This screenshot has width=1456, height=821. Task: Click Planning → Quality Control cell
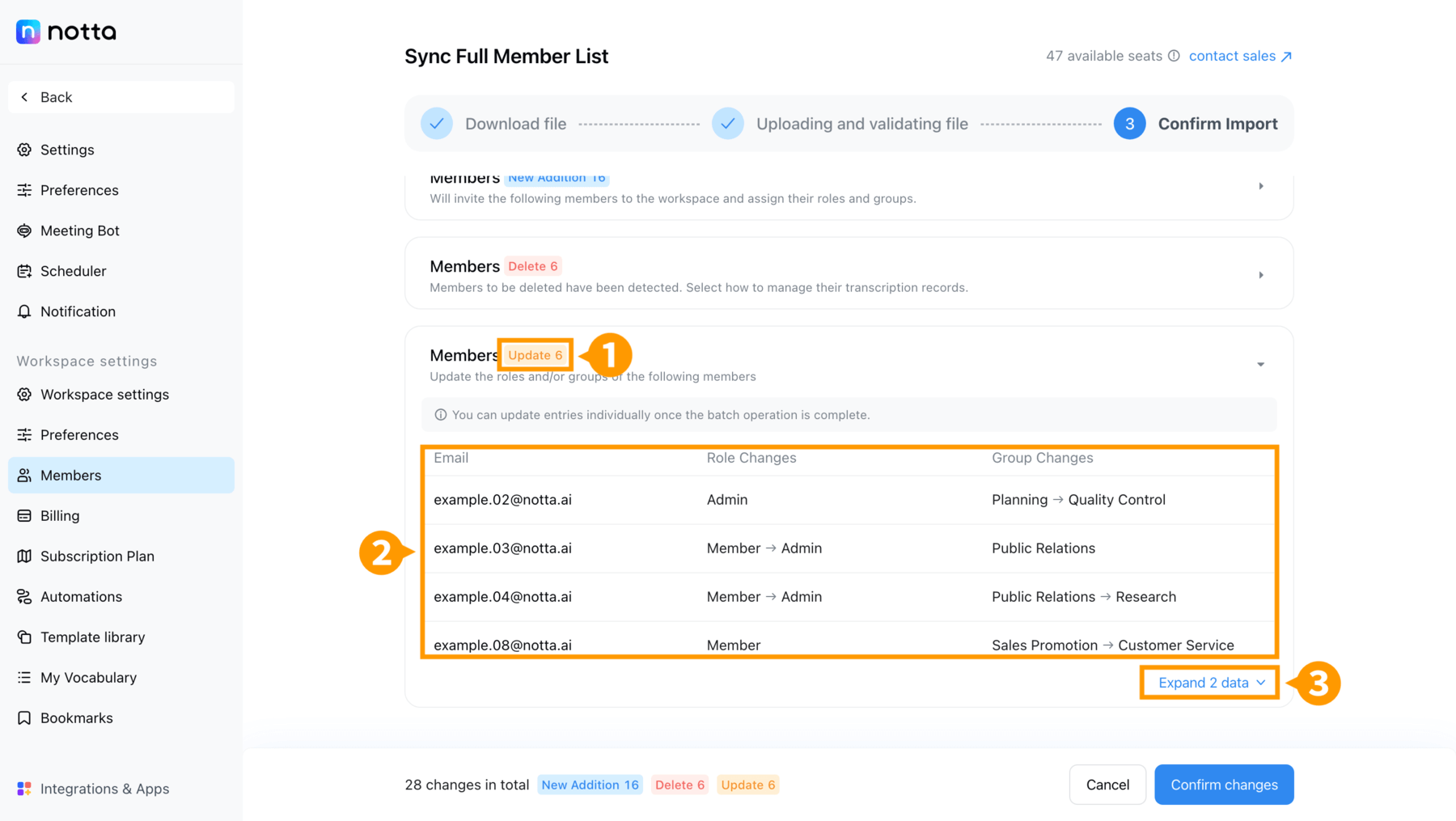(1078, 500)
